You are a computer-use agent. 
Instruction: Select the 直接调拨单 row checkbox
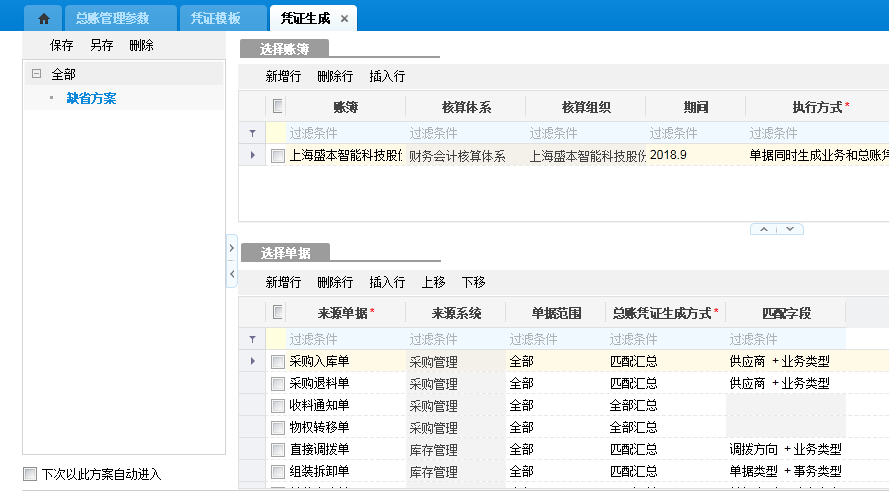point(277,449)
